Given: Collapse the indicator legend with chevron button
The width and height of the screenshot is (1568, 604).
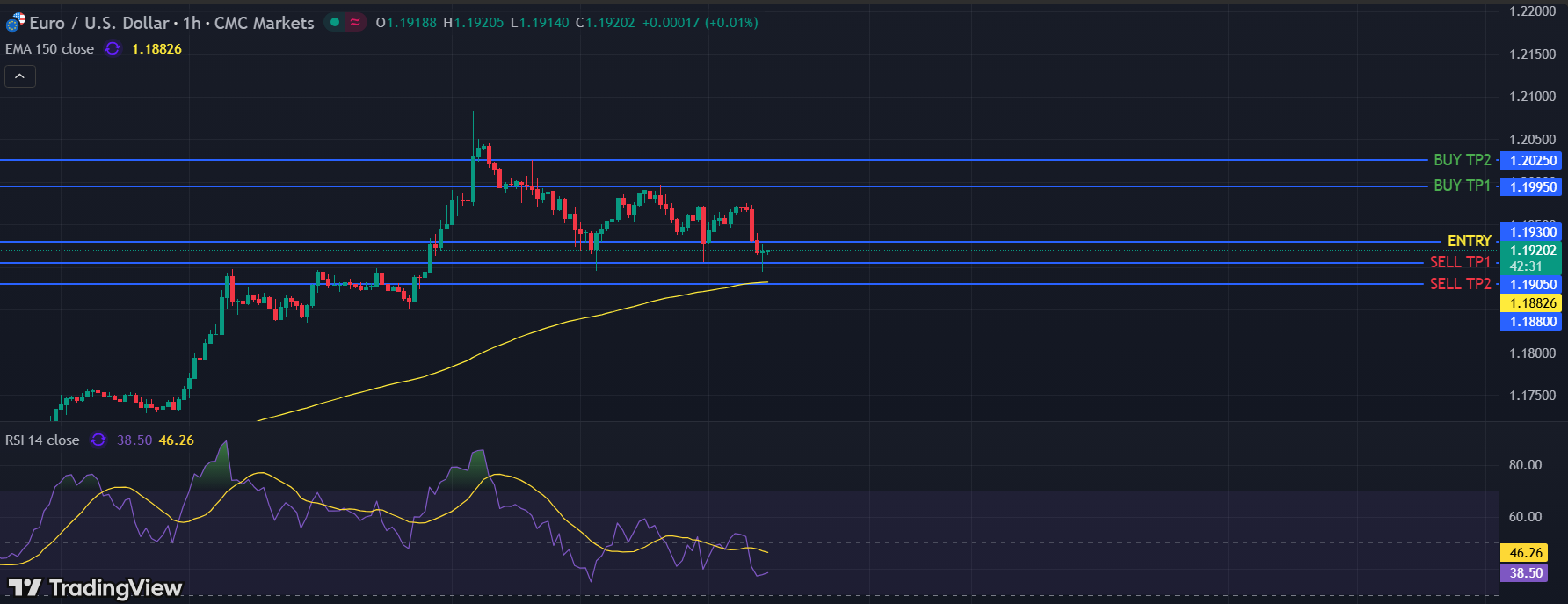Looking at the screenshot, I should 20,76.
